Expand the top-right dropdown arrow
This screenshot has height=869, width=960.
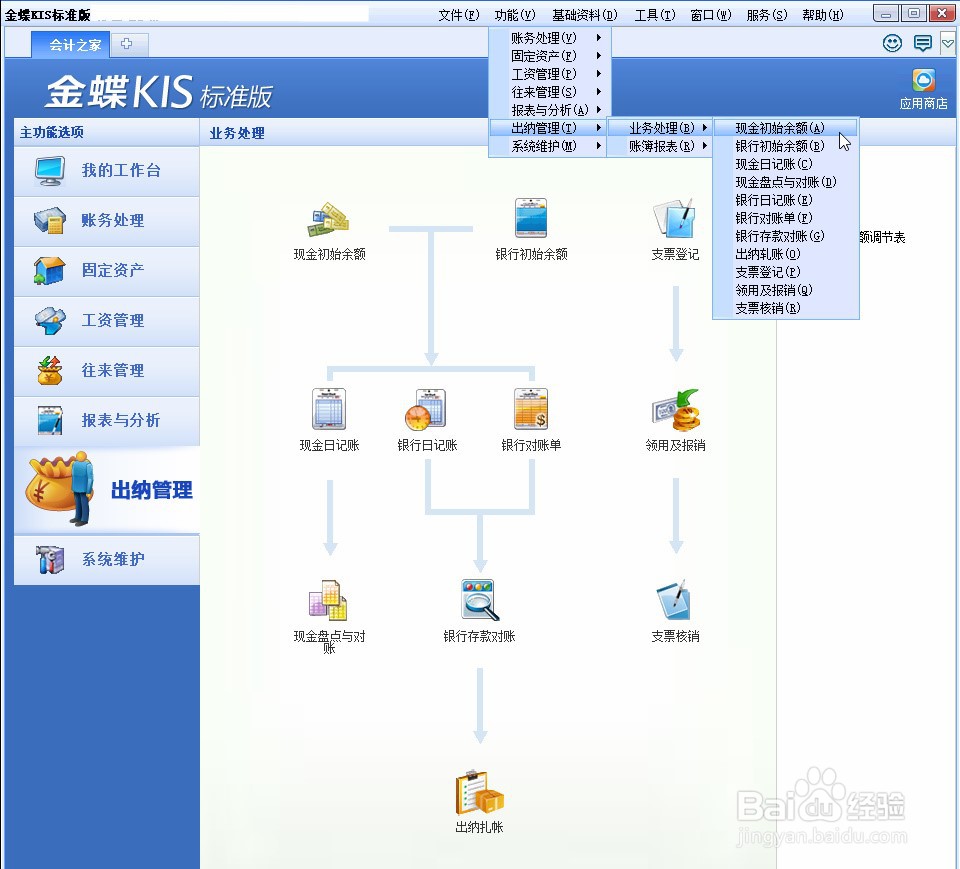pos(947,43)
